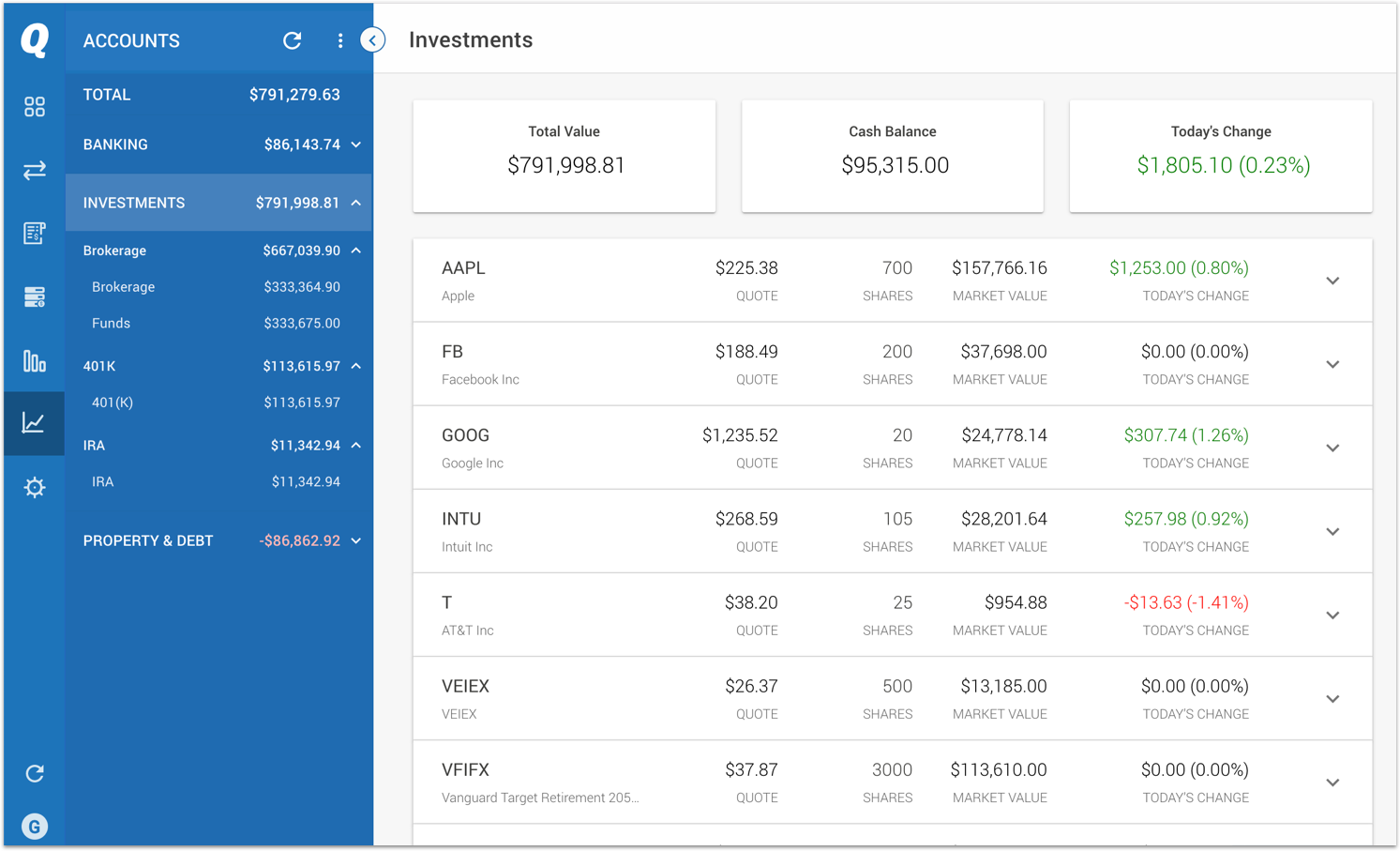Open the user profile G avatar
This screenshot has height=851, width=1400.
point(35,827)
